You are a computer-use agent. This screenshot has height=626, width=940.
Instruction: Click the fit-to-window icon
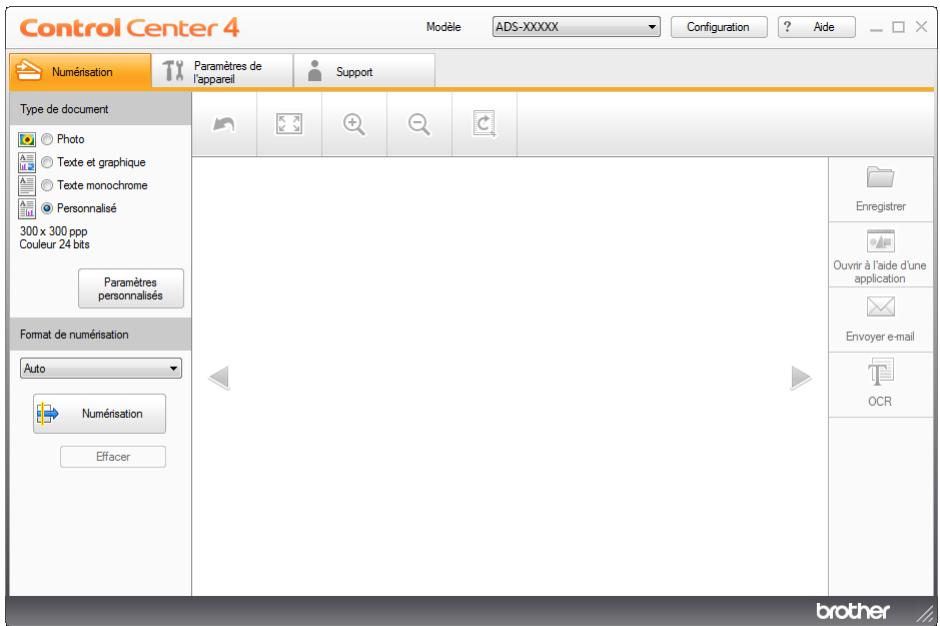289,124
